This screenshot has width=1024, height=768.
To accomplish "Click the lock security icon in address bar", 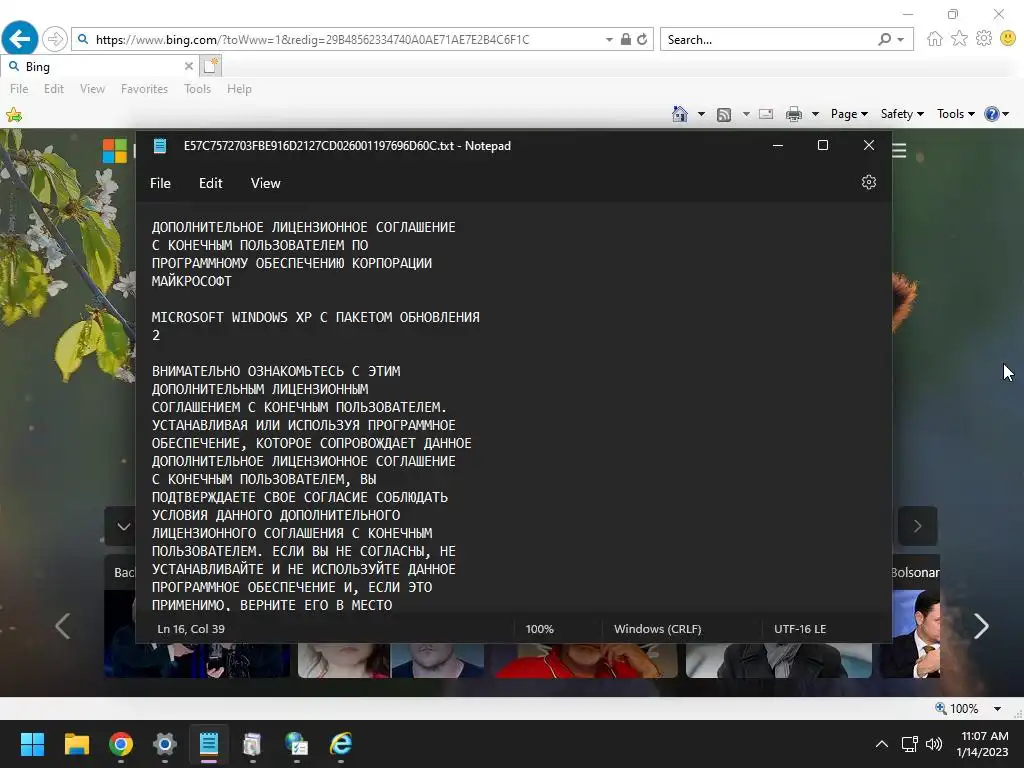I will 626,39.
